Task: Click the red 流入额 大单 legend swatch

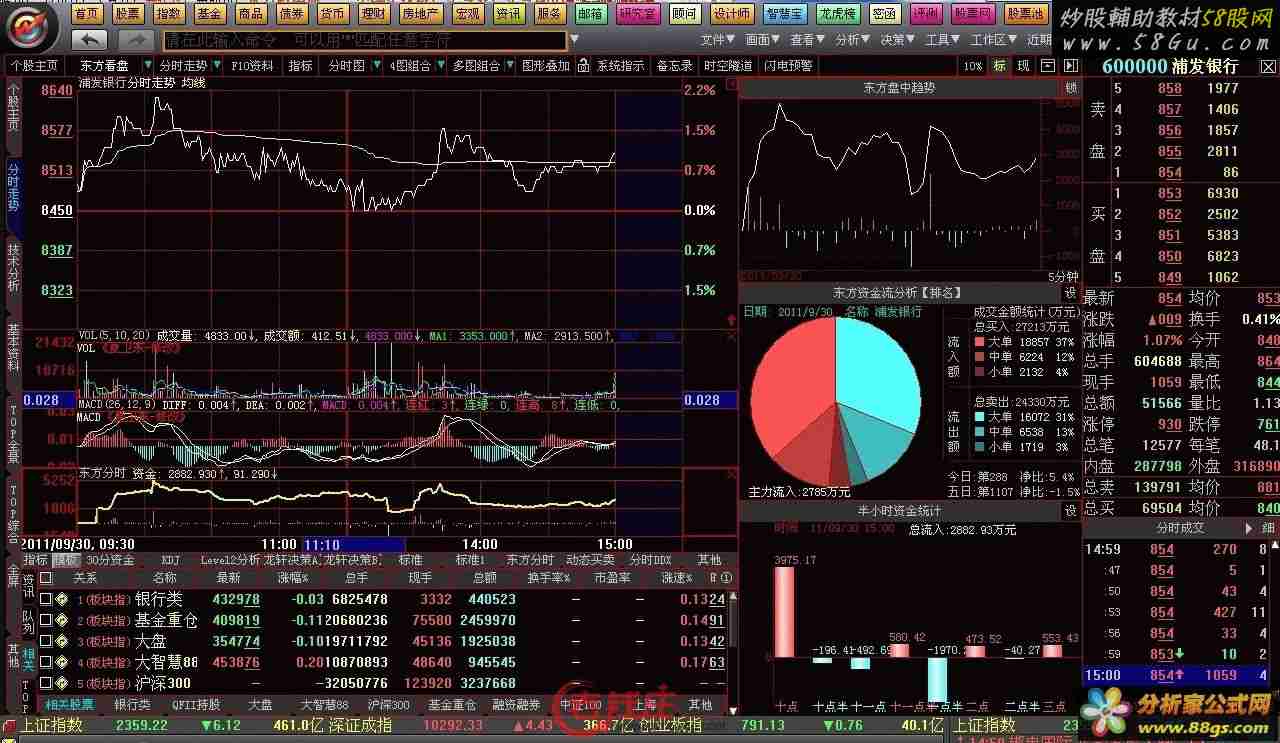Action: (x=980, y=342)
